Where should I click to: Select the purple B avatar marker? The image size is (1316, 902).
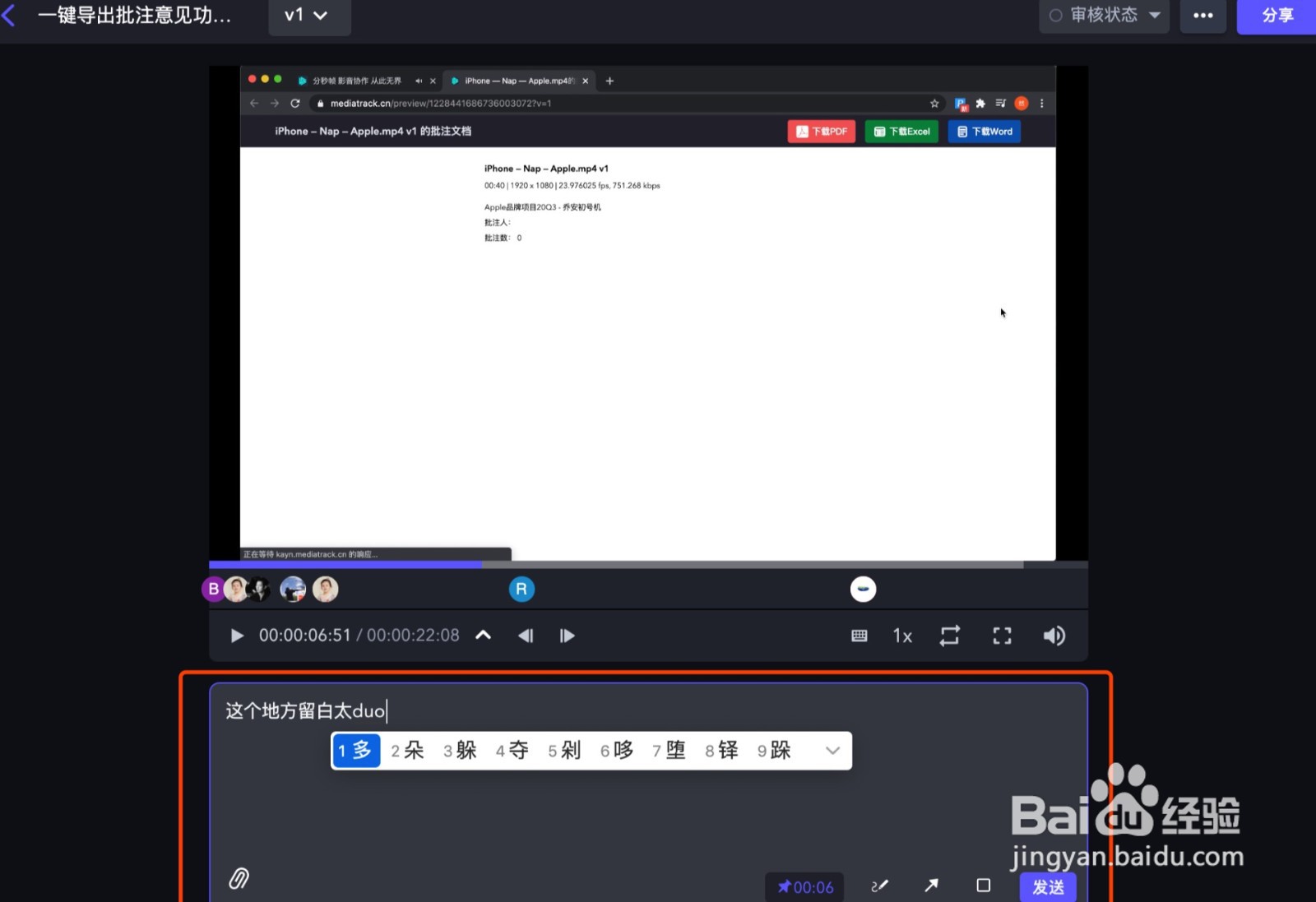(213, 589)
